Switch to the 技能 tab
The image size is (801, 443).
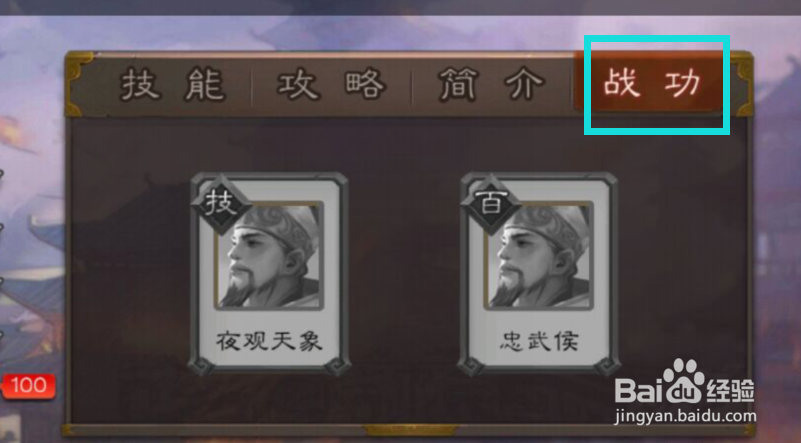pyautogui.click(x=173, y=85)
